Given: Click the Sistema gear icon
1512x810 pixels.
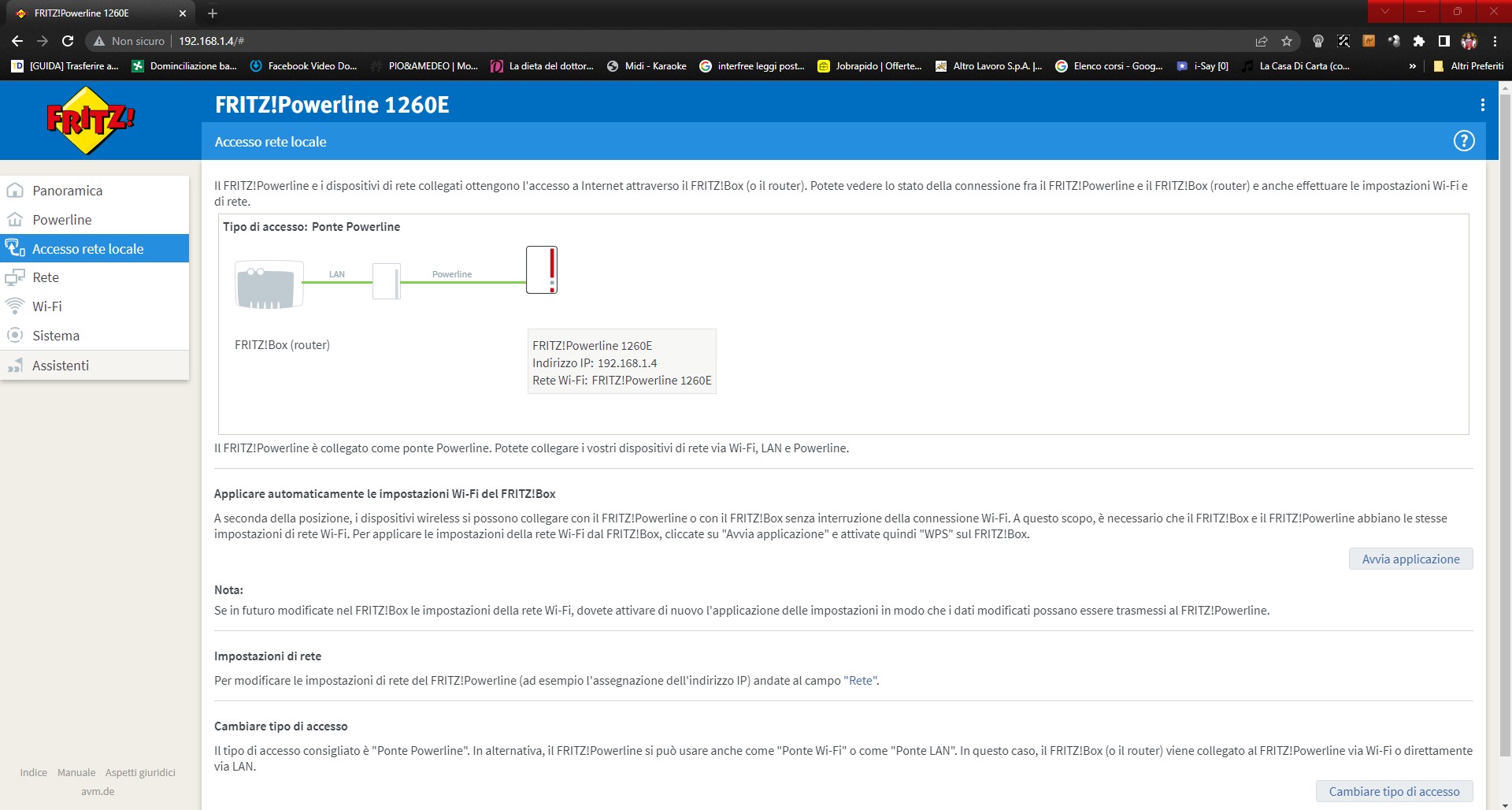Looking at the screenshot, I should point(15,335).
